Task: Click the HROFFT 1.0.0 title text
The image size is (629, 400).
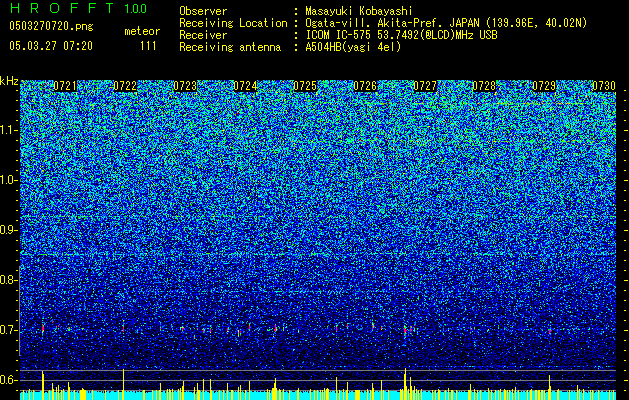Action: point(78,8)
